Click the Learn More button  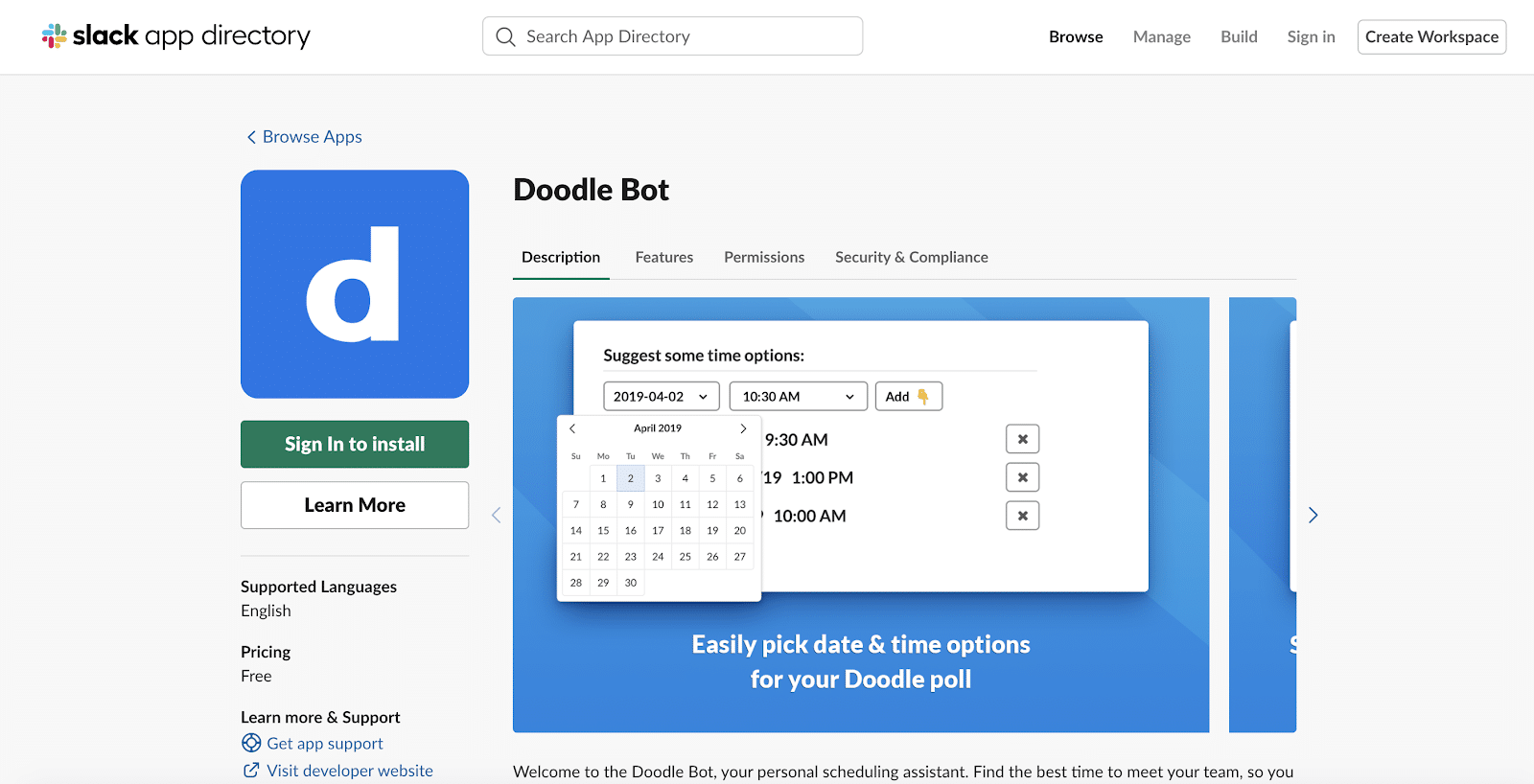pyautogui.click(x=355, y=505)
